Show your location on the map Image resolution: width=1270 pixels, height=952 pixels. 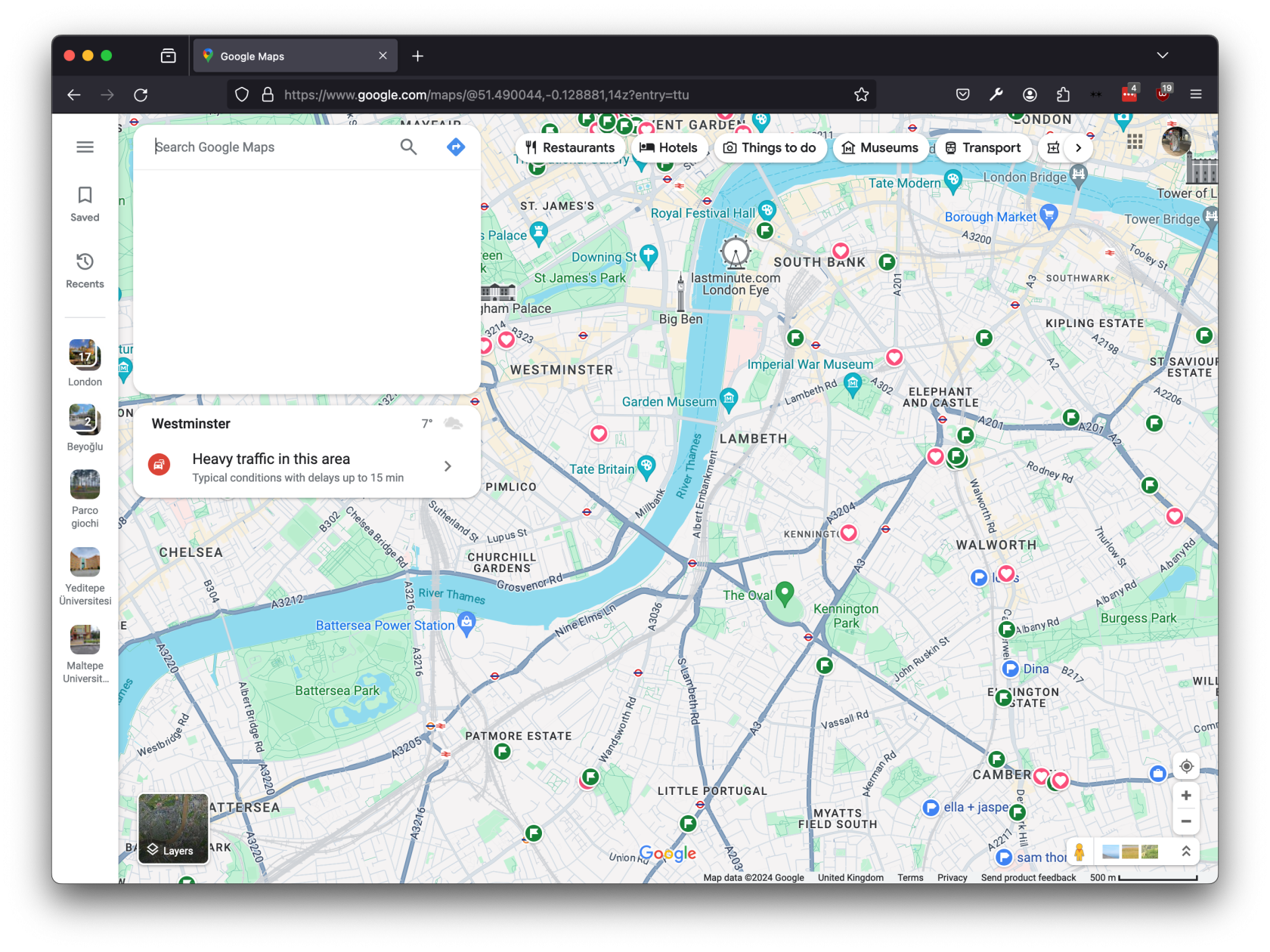1186,766
